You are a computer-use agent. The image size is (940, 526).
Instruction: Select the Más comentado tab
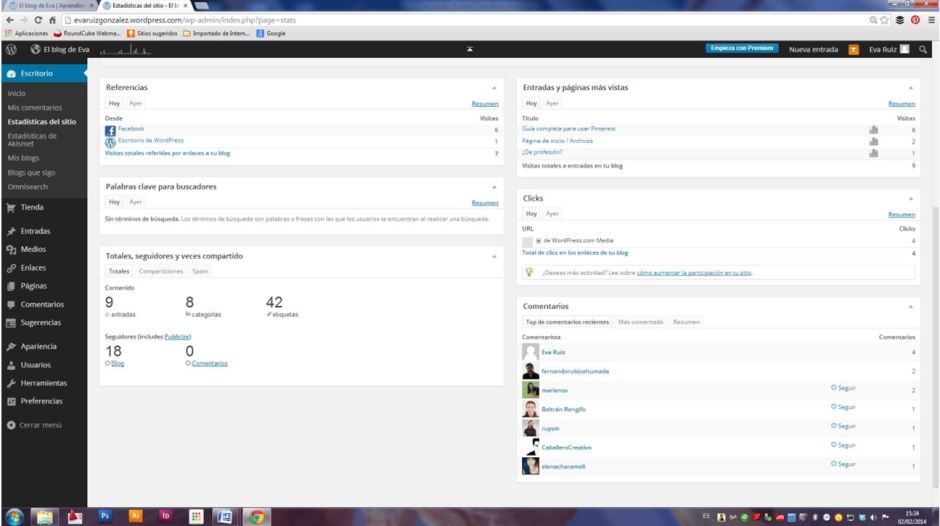(640, 322)
